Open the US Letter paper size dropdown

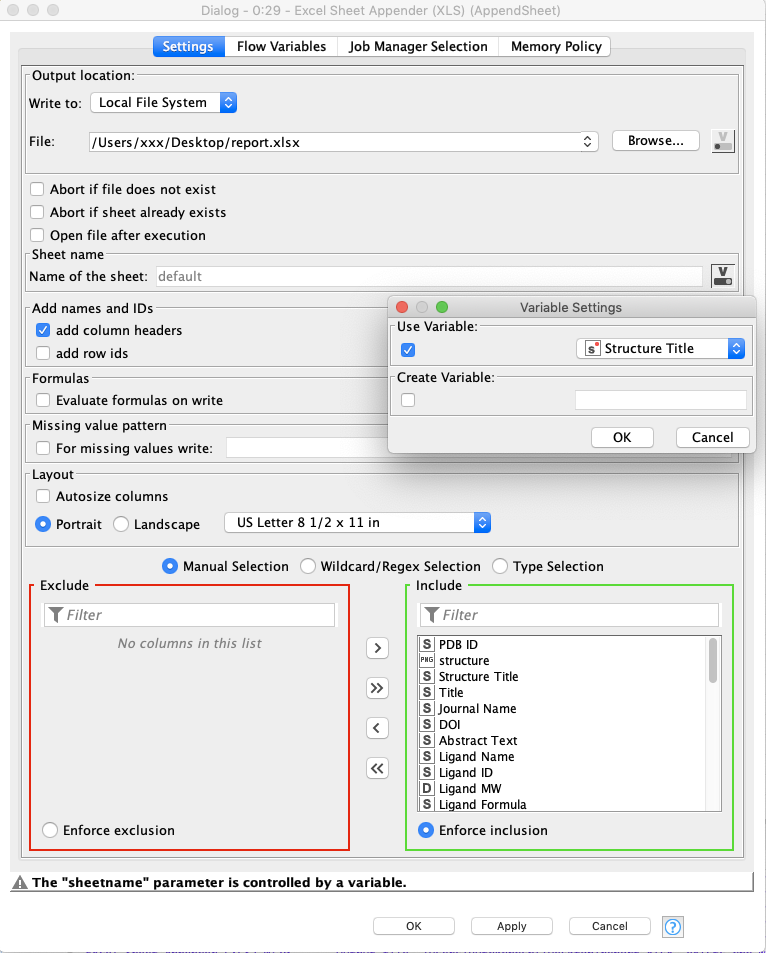357,523
